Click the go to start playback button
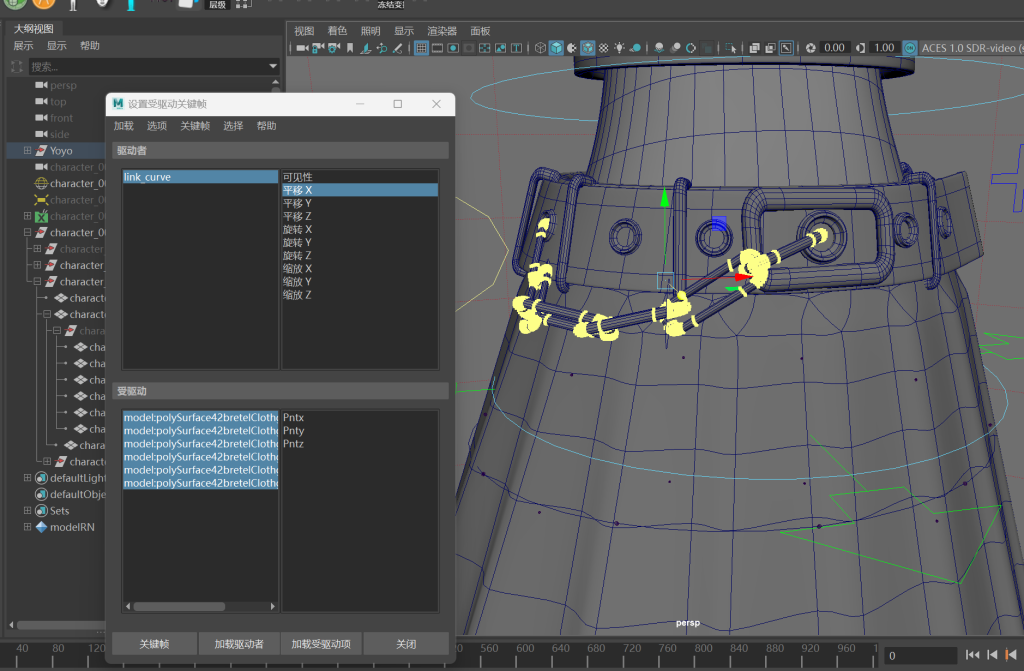The height and width of the screenshot is (671, 1024). (972, 655)
